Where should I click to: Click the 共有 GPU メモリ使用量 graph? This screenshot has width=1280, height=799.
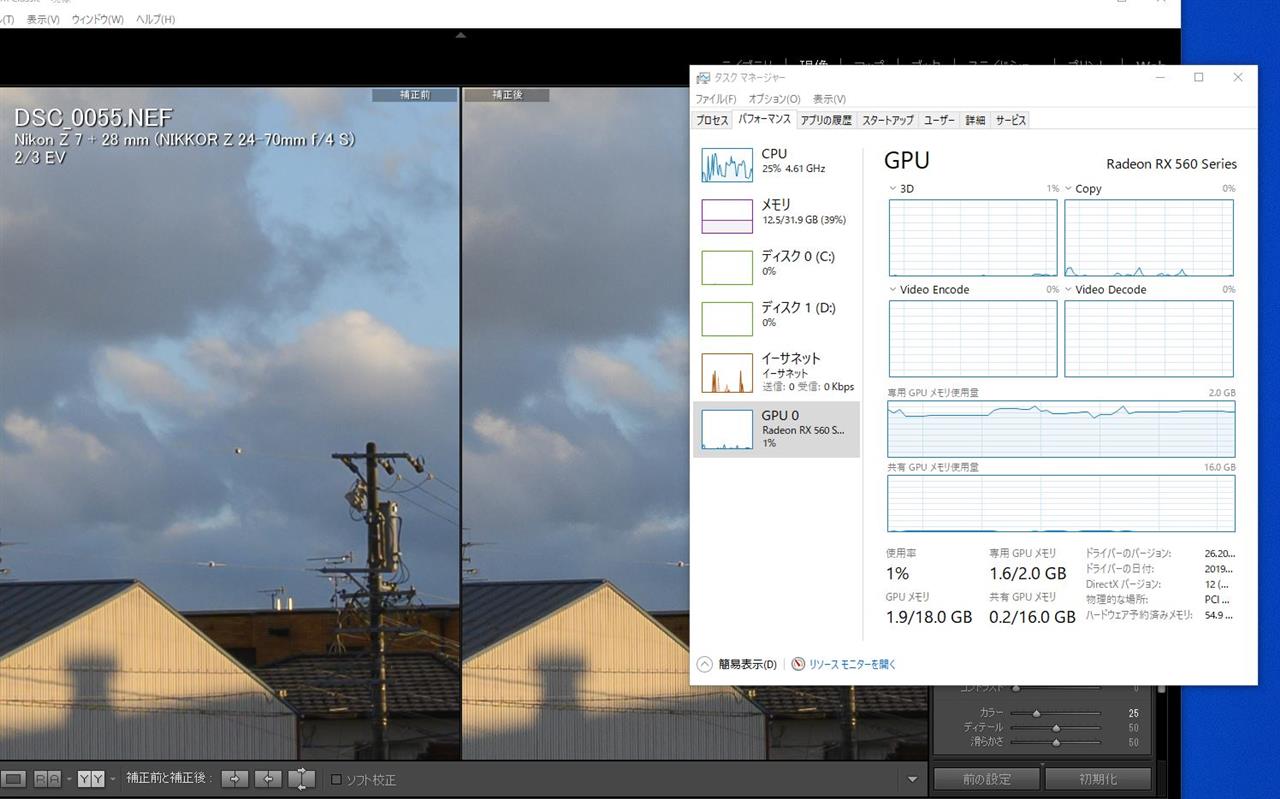click(x=1061, y=503)
